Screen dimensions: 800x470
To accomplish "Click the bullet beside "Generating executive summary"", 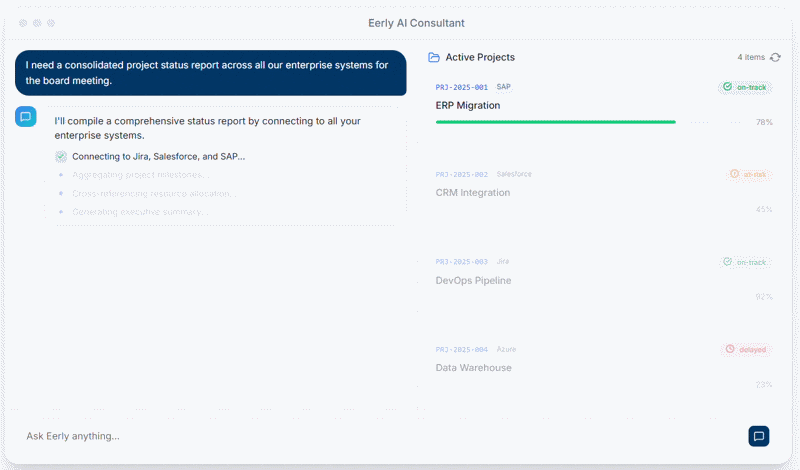I will pos(61,212).
